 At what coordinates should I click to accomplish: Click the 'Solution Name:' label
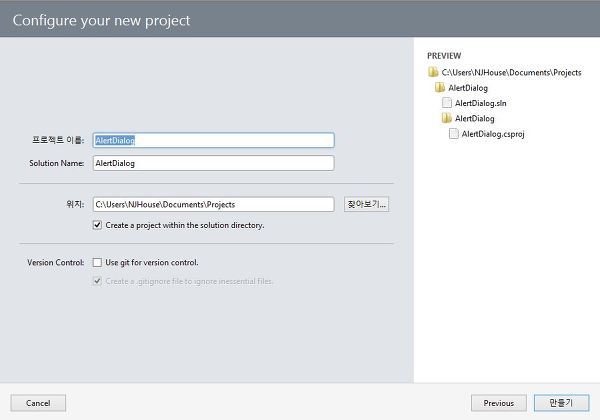(57, 163)
